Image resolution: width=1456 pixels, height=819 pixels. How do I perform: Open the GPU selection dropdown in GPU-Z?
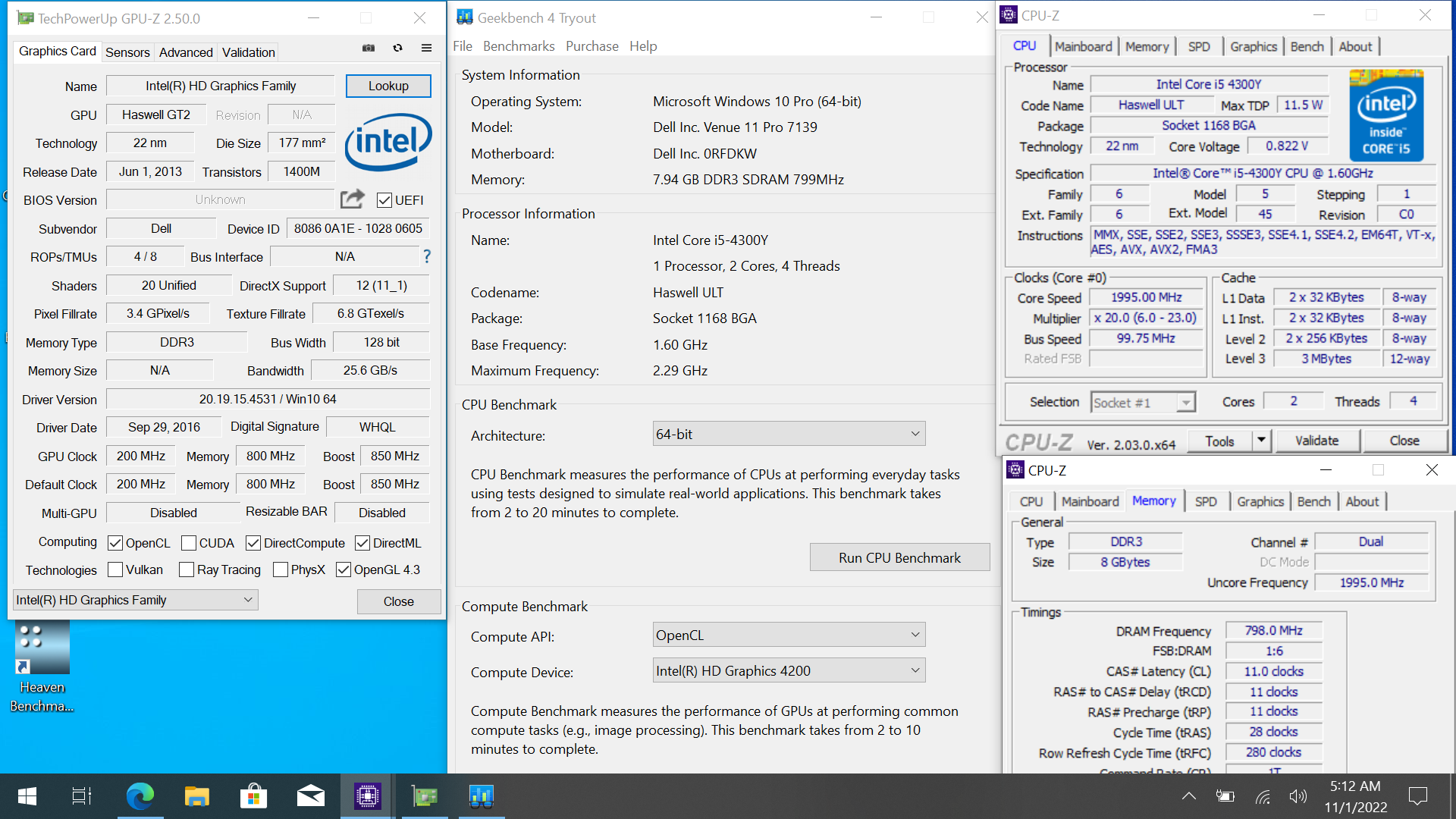136,600
